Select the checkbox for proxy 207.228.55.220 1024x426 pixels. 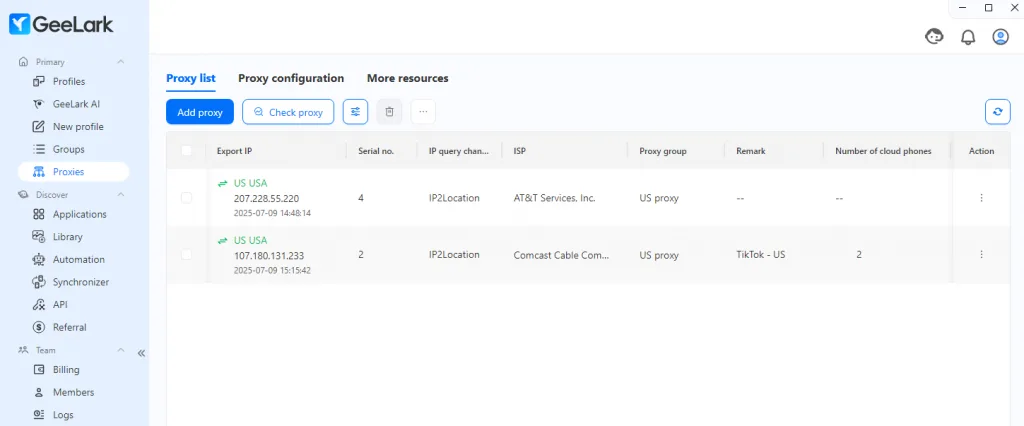coord(187,198)
